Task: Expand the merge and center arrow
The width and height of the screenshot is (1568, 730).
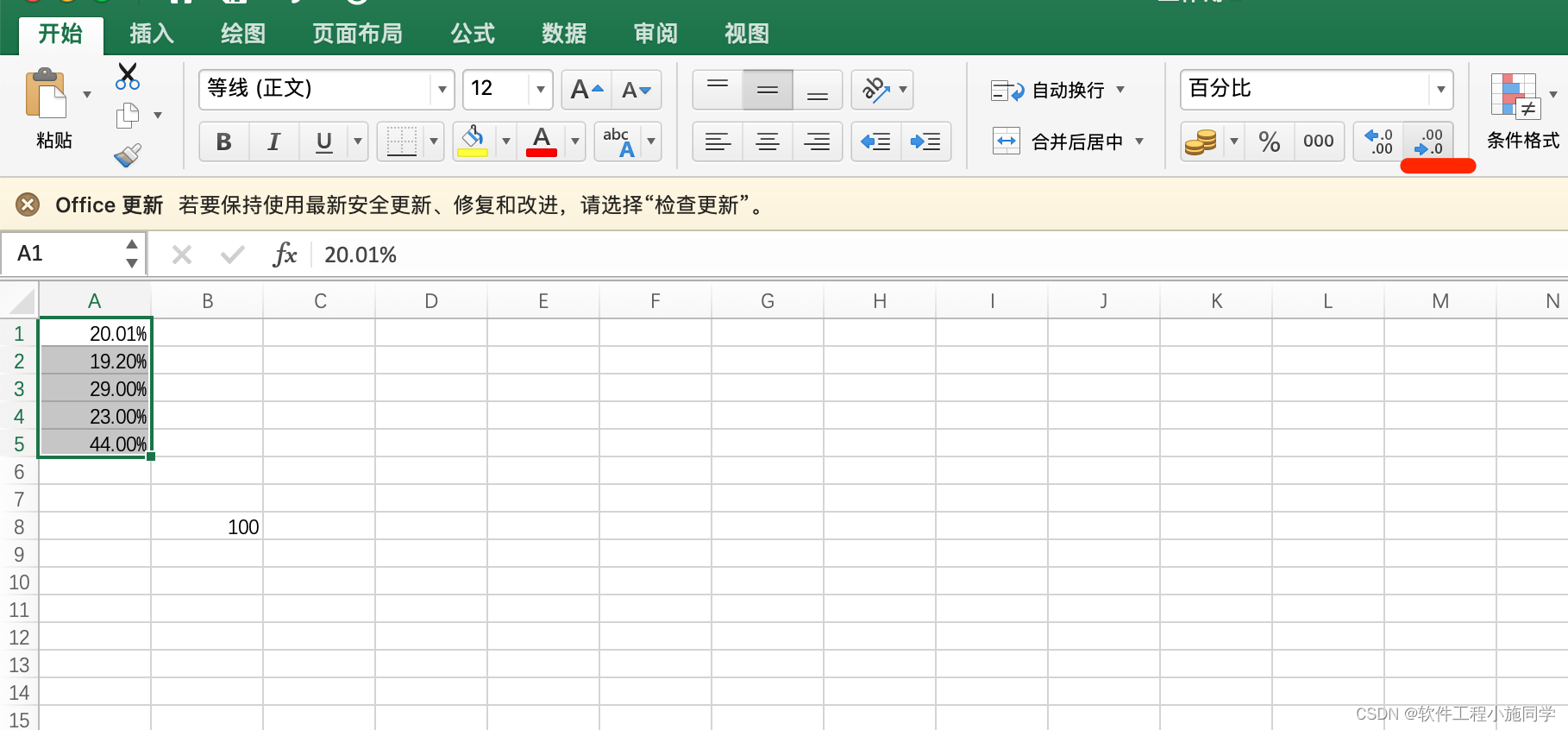Action: click(x=1139, y=142)
